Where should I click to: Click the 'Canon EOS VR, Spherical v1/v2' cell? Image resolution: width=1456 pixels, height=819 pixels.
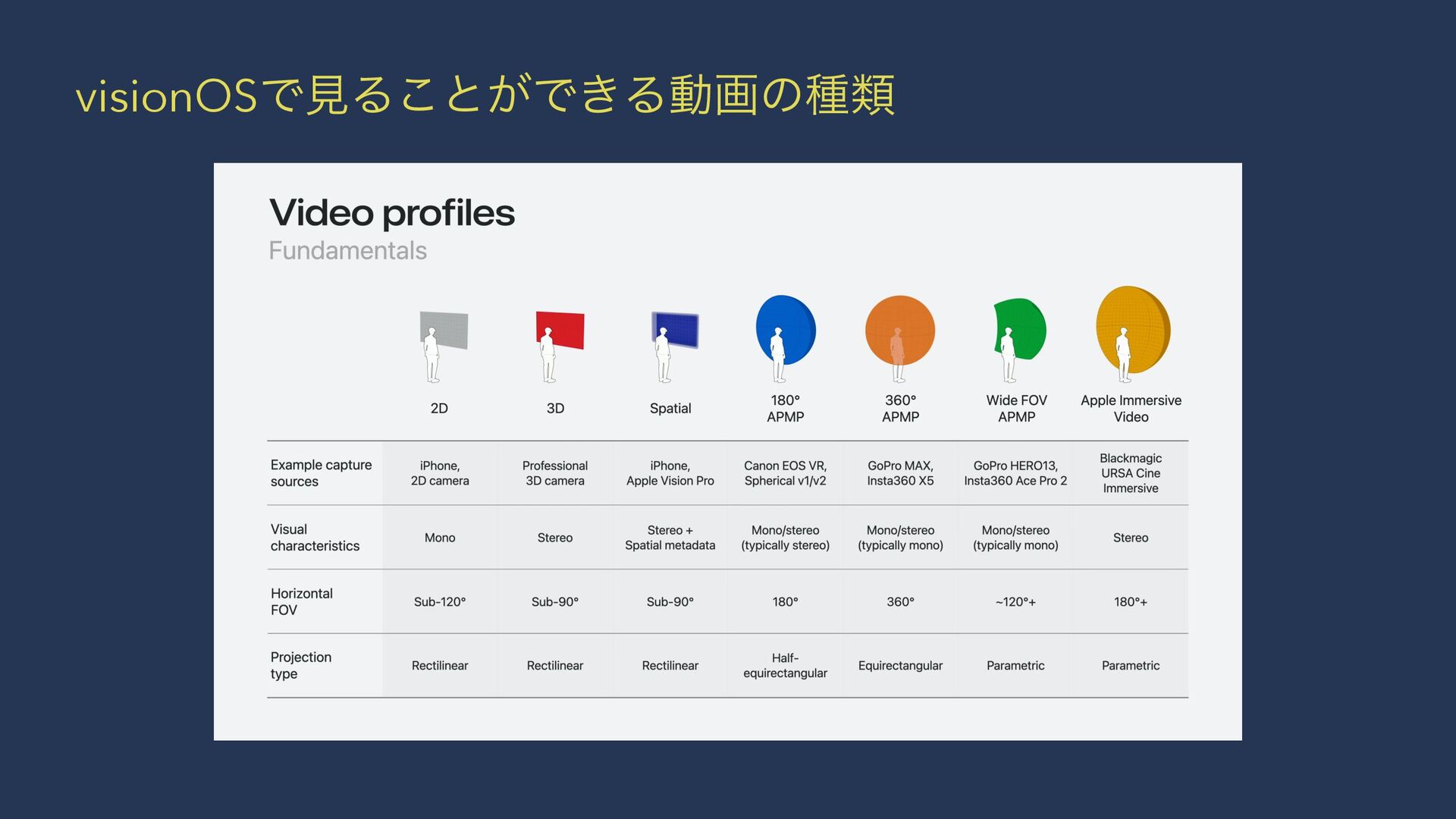(786, 473)
